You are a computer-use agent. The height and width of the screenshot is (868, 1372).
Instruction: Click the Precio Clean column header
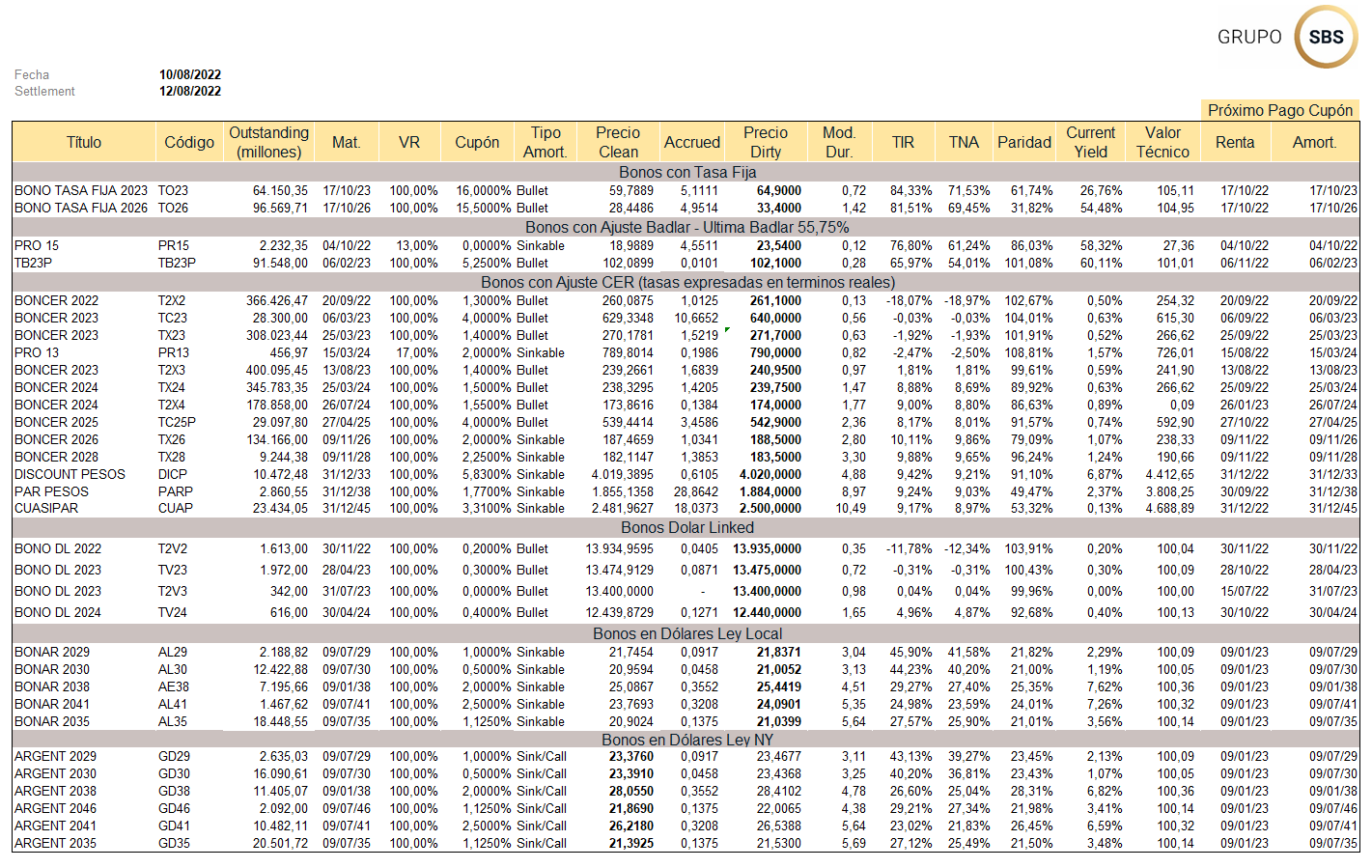[618, 142]
